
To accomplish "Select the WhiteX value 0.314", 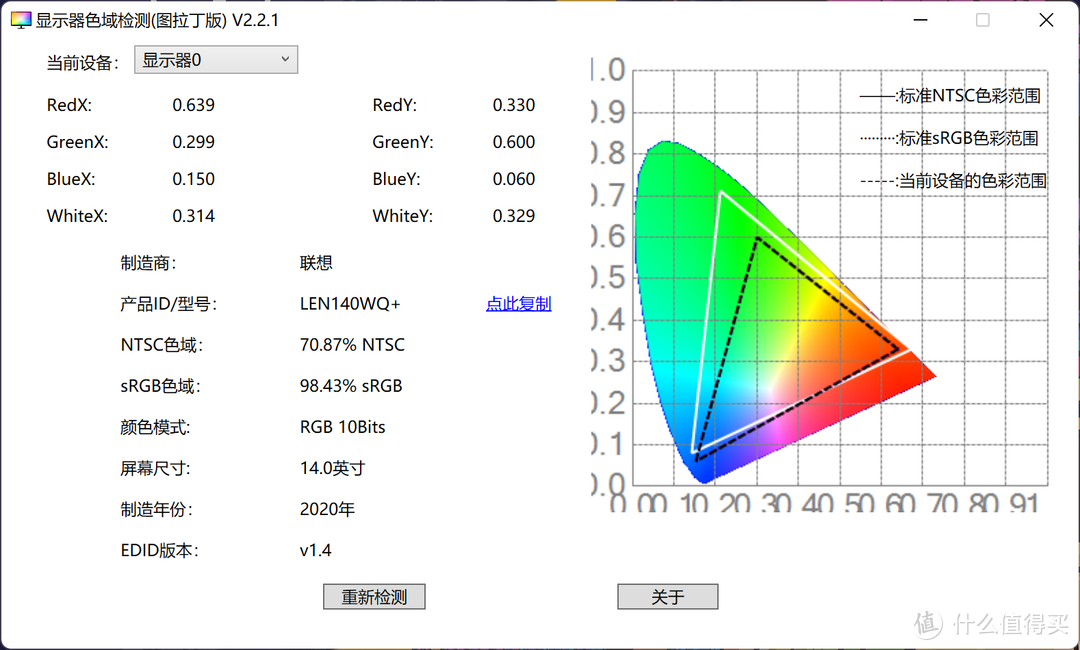I will tap(194, 216).
